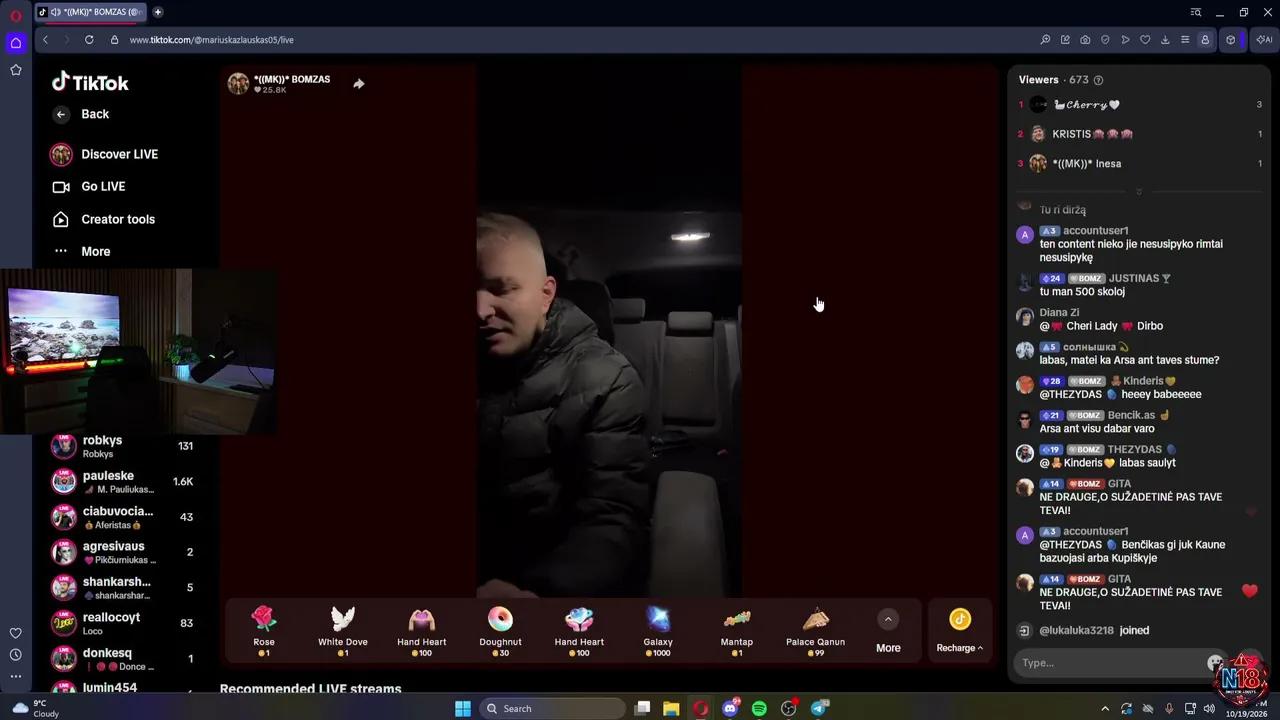This screenshot has width=1280, height=720.
Task: Click the Share arrow beside BOMZAS title
Action: coord(359,84)
